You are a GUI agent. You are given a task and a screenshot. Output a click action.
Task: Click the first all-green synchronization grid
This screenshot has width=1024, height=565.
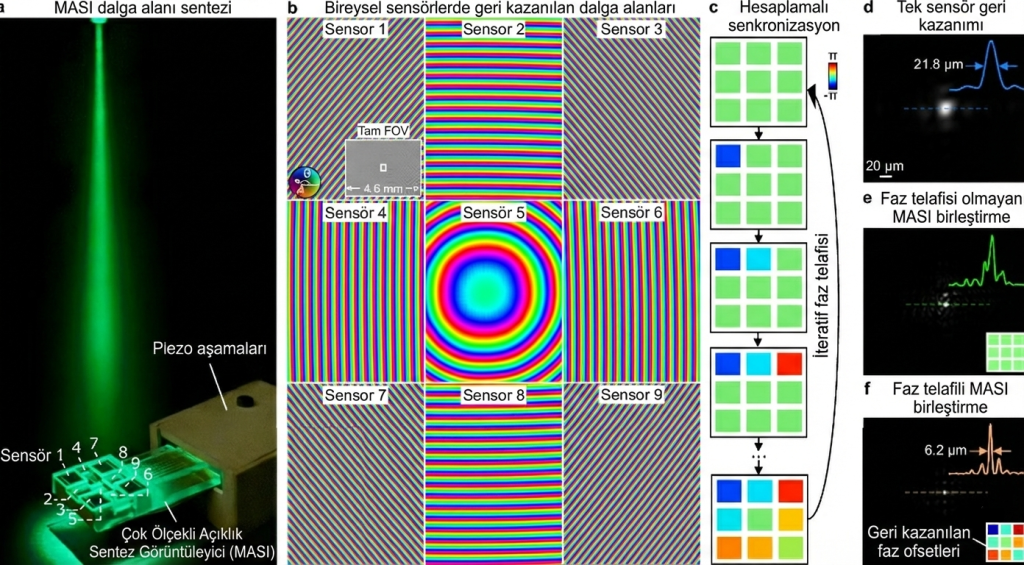[x=757, y=81]
